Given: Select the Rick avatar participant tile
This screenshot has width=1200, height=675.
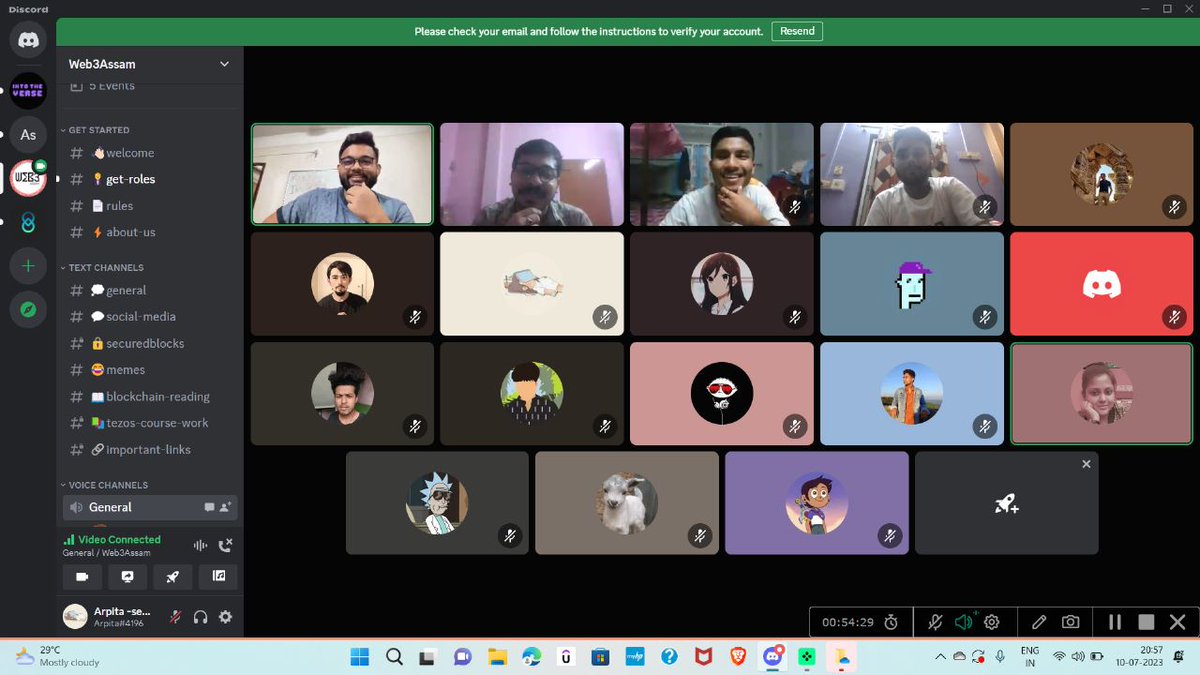Looking at the screenshot, I should 437,503.
